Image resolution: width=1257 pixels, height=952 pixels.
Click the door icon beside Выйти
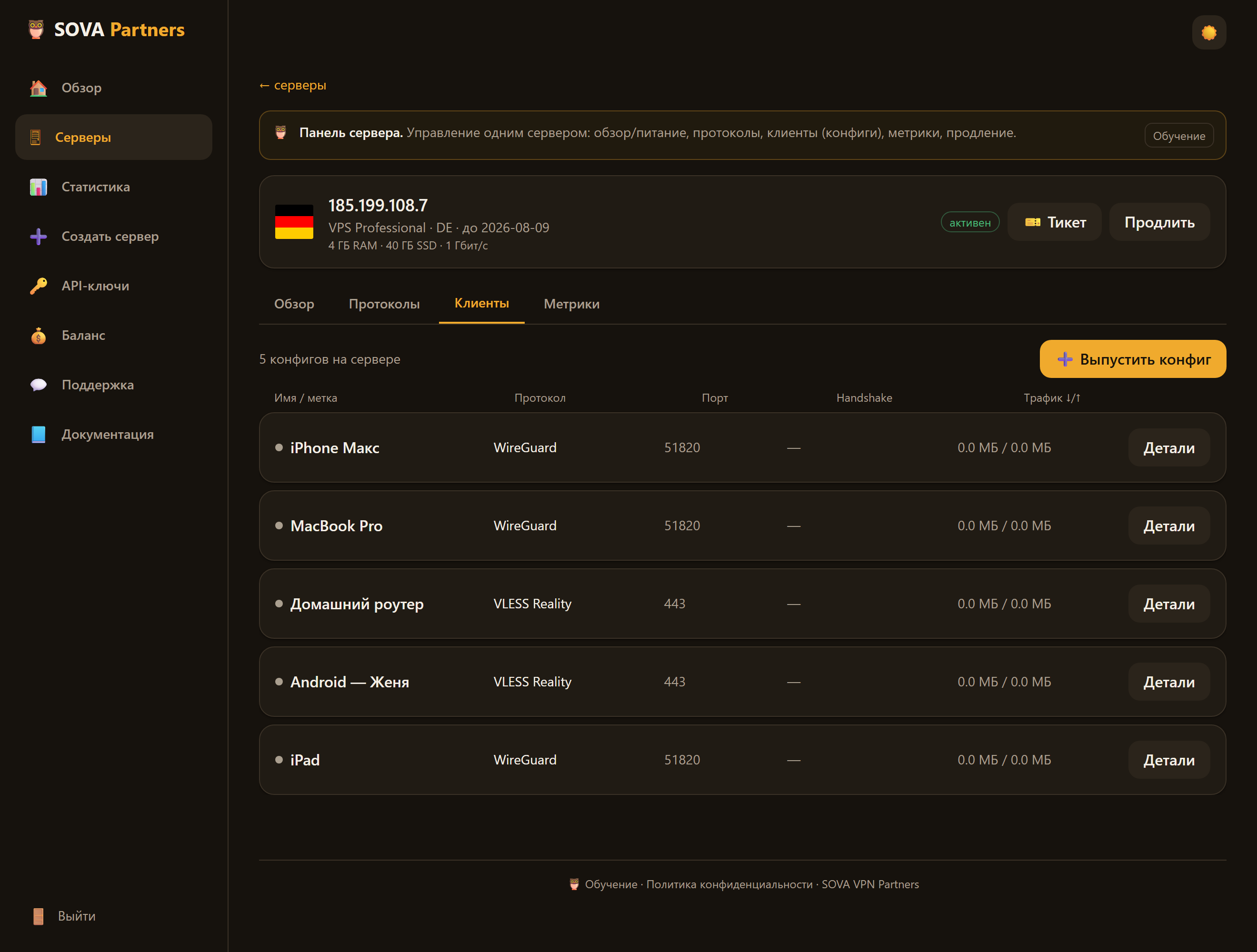click(38, 916)
